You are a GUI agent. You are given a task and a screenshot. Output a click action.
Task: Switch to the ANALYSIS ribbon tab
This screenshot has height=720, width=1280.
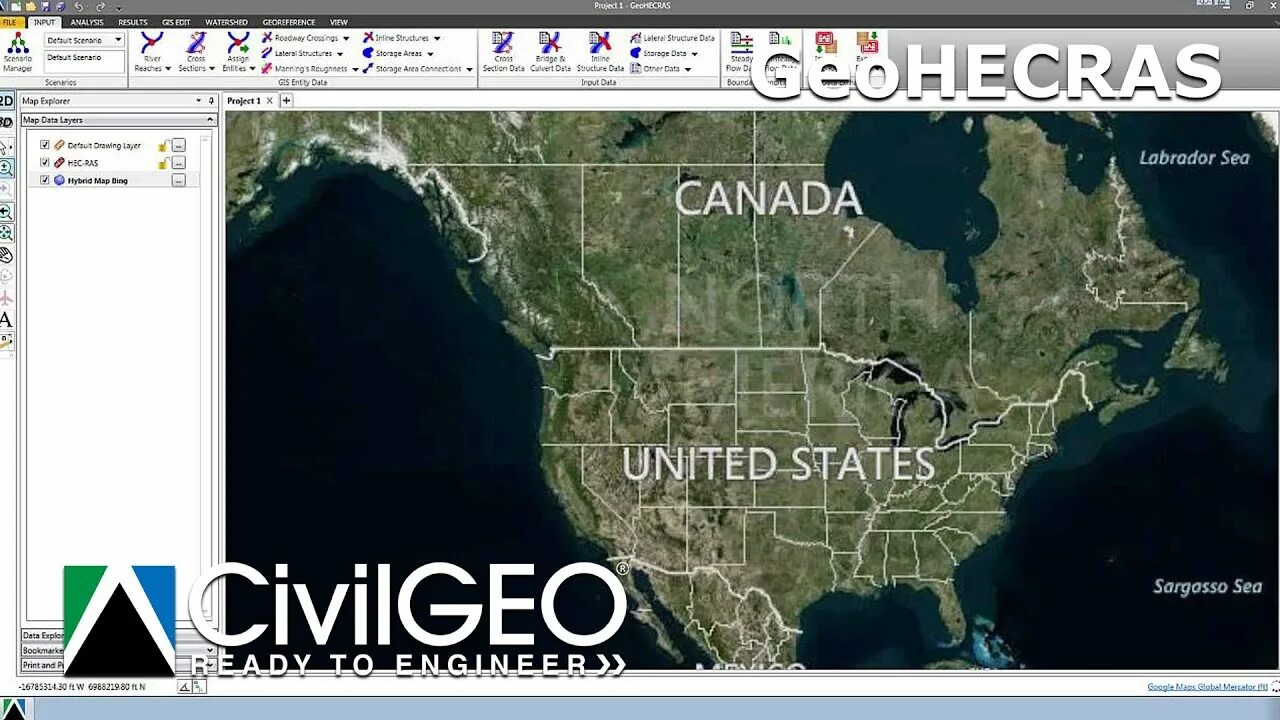[x=86, y=22]
